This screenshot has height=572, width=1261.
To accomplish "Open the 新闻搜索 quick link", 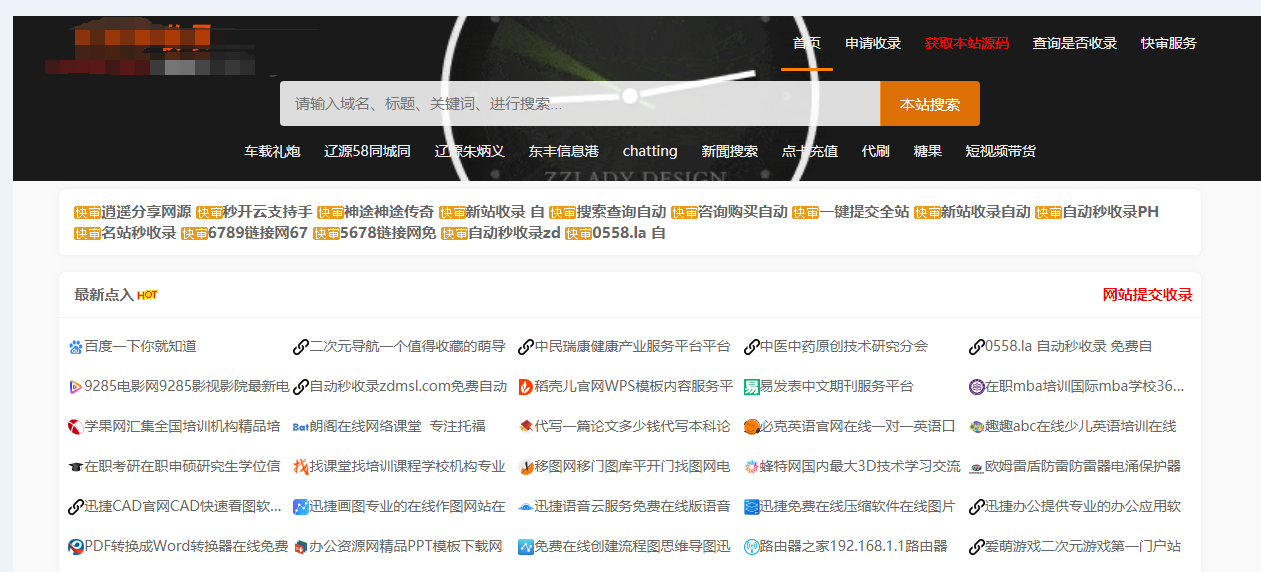I will point(729,151).
